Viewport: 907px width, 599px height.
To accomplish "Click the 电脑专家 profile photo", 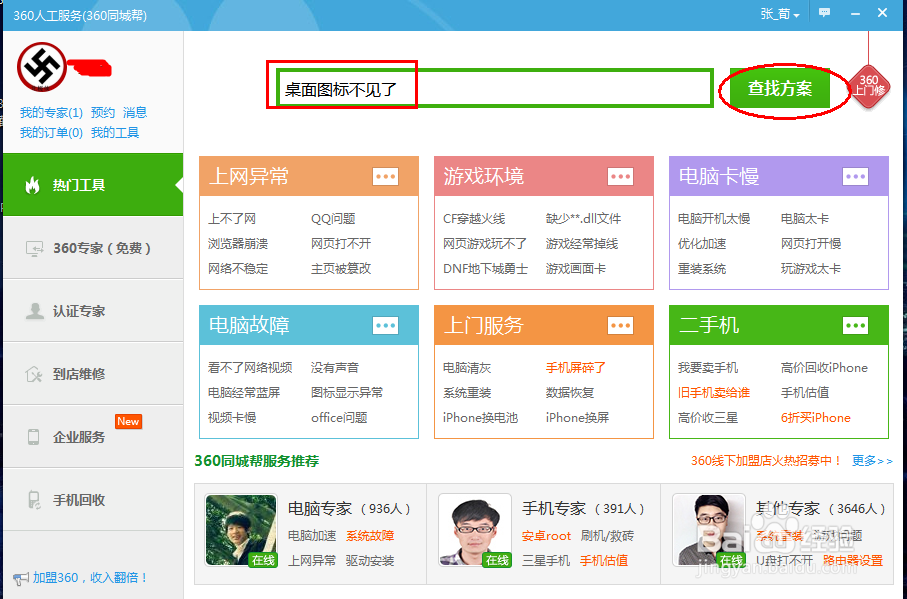I will coord(240,533).
